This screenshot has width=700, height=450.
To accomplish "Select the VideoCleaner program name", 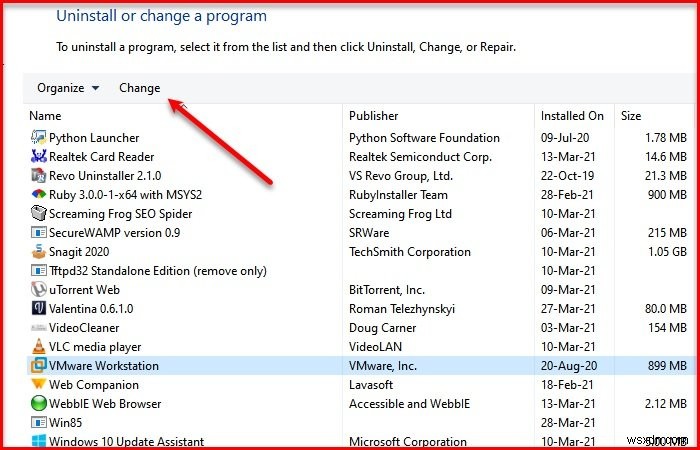I will [x=84, y=328].
